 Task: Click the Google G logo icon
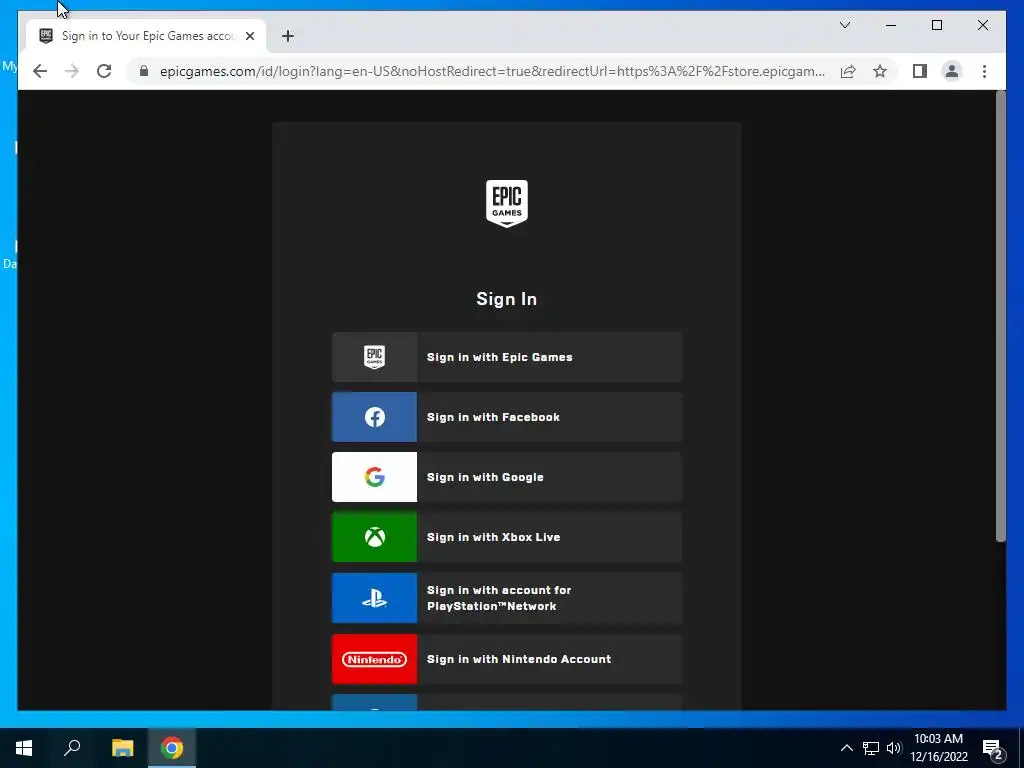pyautogui.click(x=374, y=477)
